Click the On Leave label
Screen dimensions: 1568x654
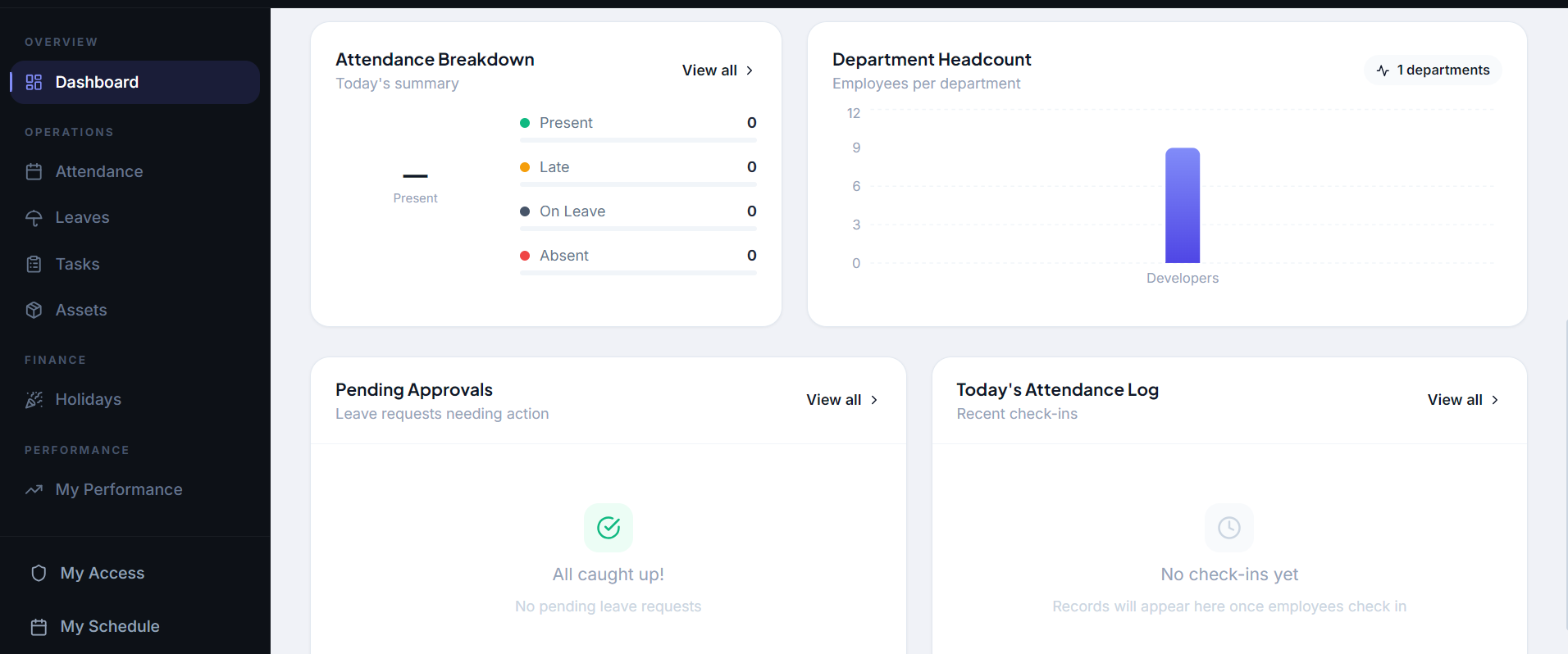[x=572, y=211]
